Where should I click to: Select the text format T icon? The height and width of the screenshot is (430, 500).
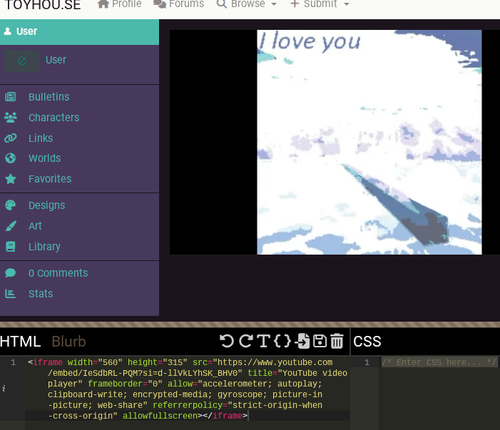coord(263,341)
